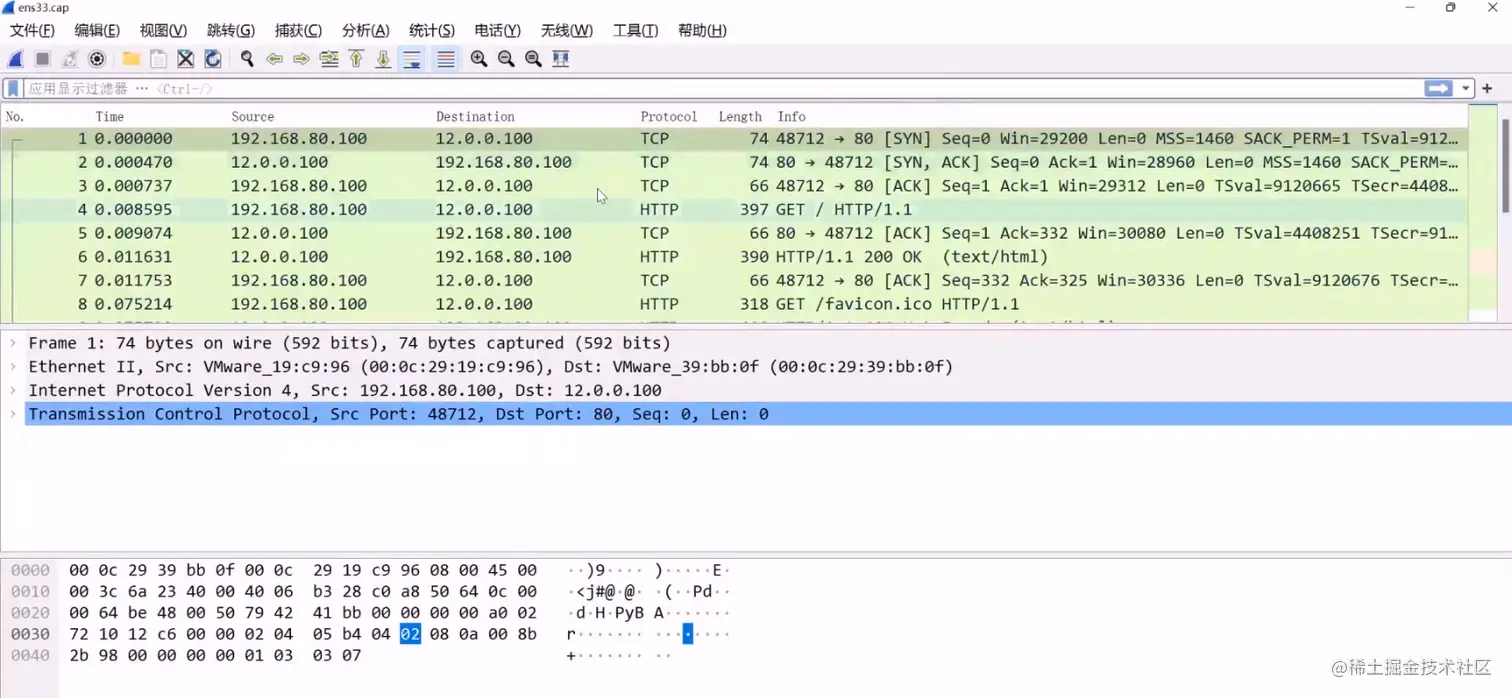The height and width of the screenshot is (698, 1512).
Task: Close the capture file icon
Action: (185, 60)
